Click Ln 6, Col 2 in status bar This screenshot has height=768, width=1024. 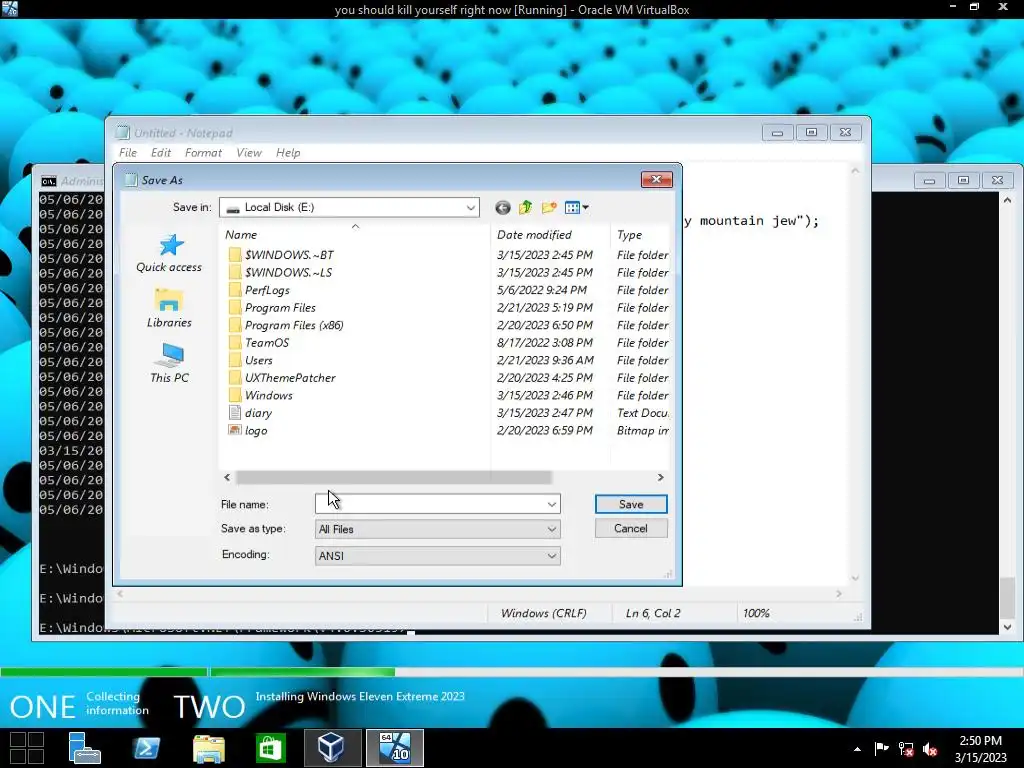pyautogui.click(x=653, y=614)
